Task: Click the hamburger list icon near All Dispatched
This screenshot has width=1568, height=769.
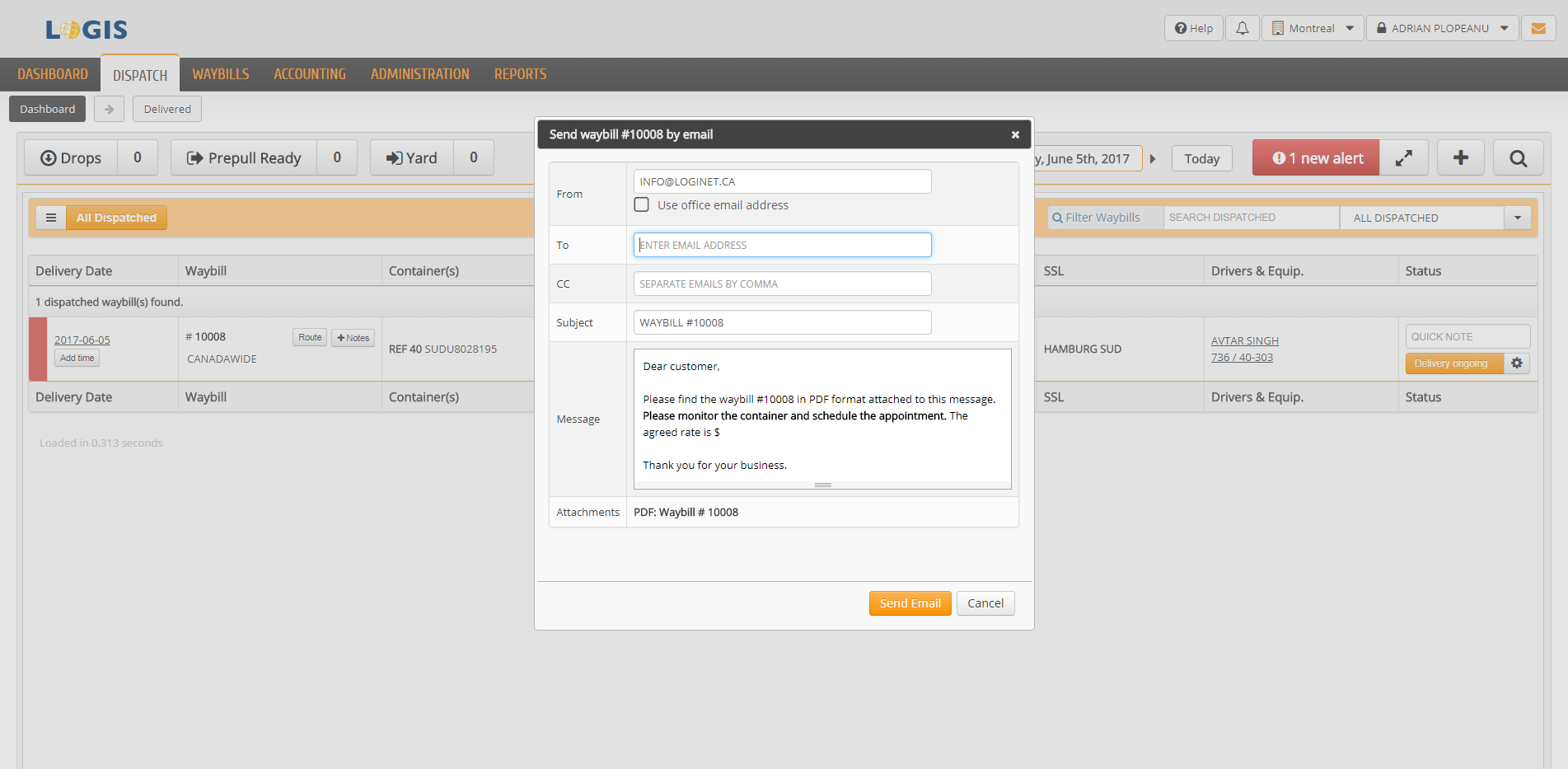Action: (51, 218)
